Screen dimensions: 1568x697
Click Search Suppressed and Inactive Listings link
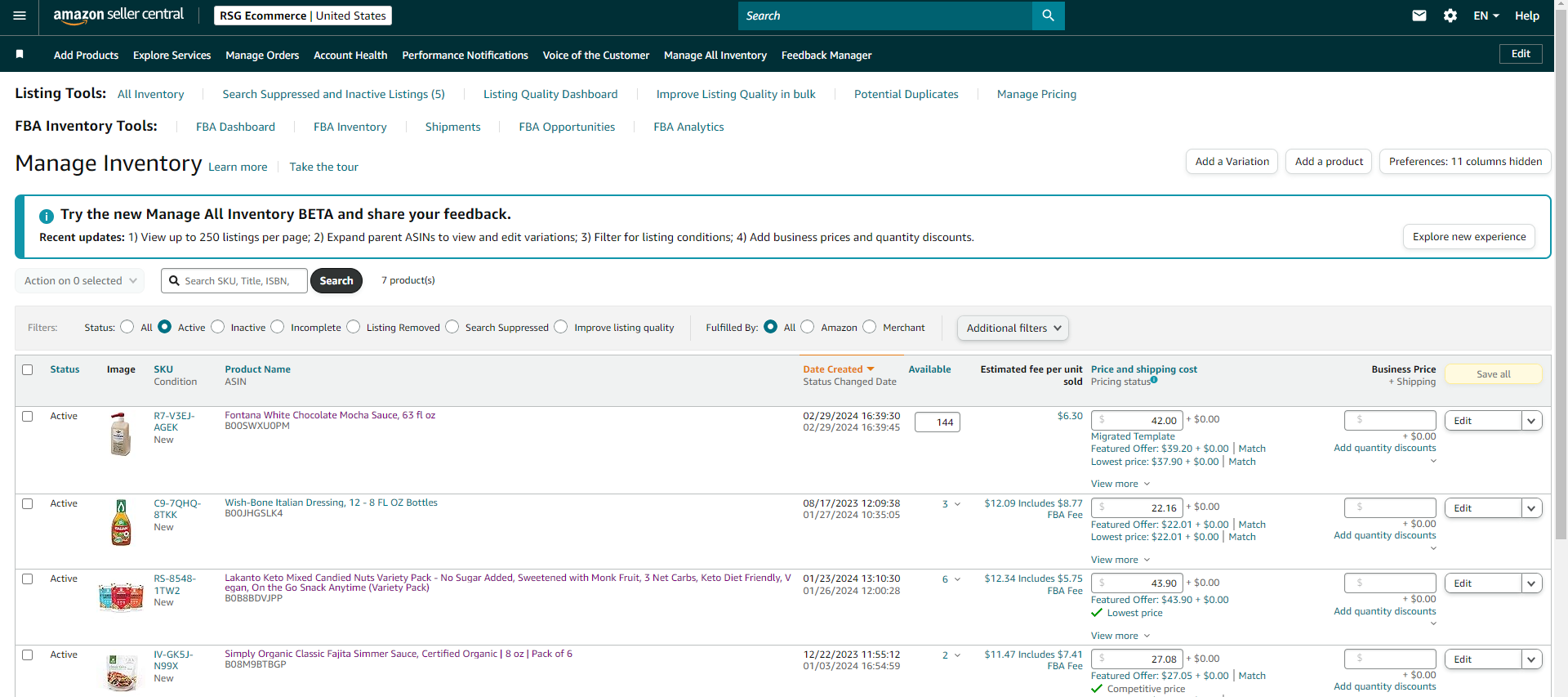[x=333, y=94]
